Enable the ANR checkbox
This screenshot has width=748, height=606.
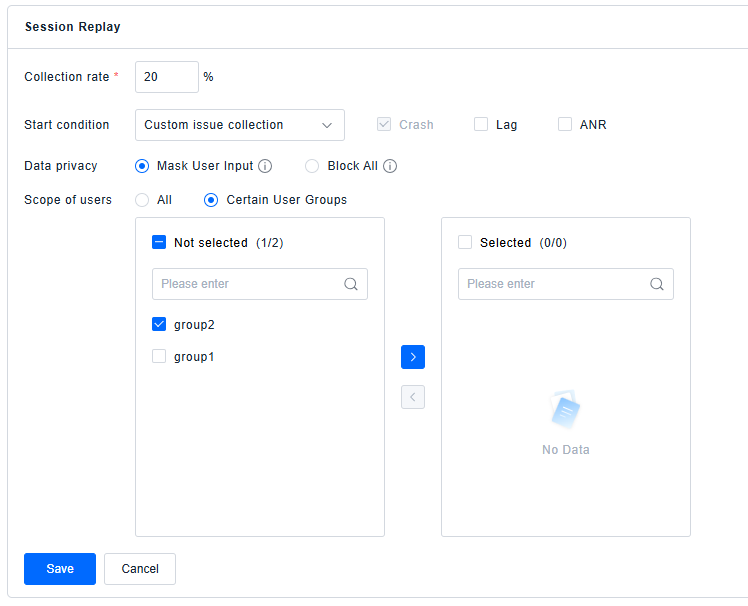565,125
